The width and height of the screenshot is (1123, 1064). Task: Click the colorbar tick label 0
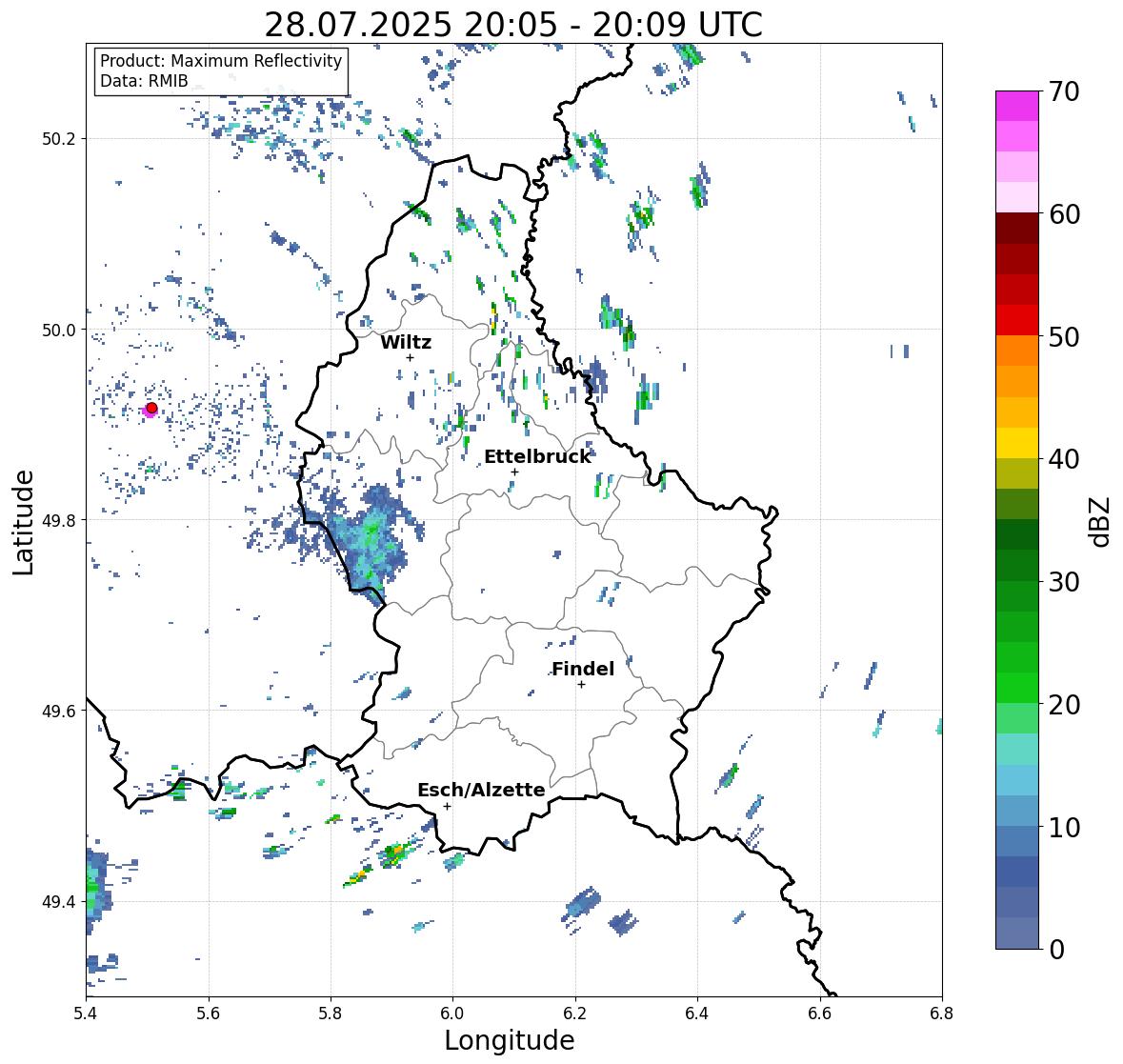(x=1056, y=950)
